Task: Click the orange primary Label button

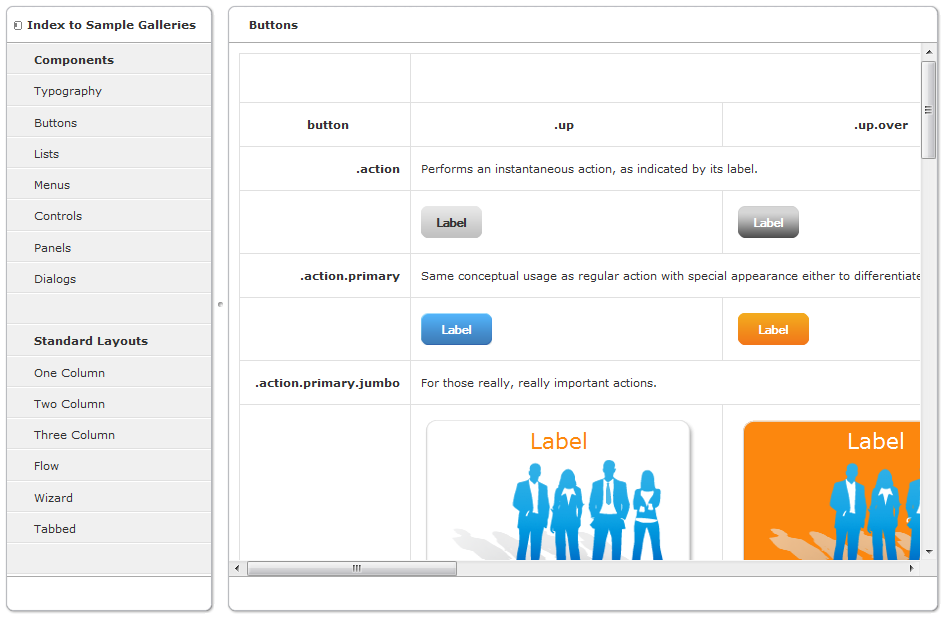Action: pyautogui.click(x=773, y=329)
